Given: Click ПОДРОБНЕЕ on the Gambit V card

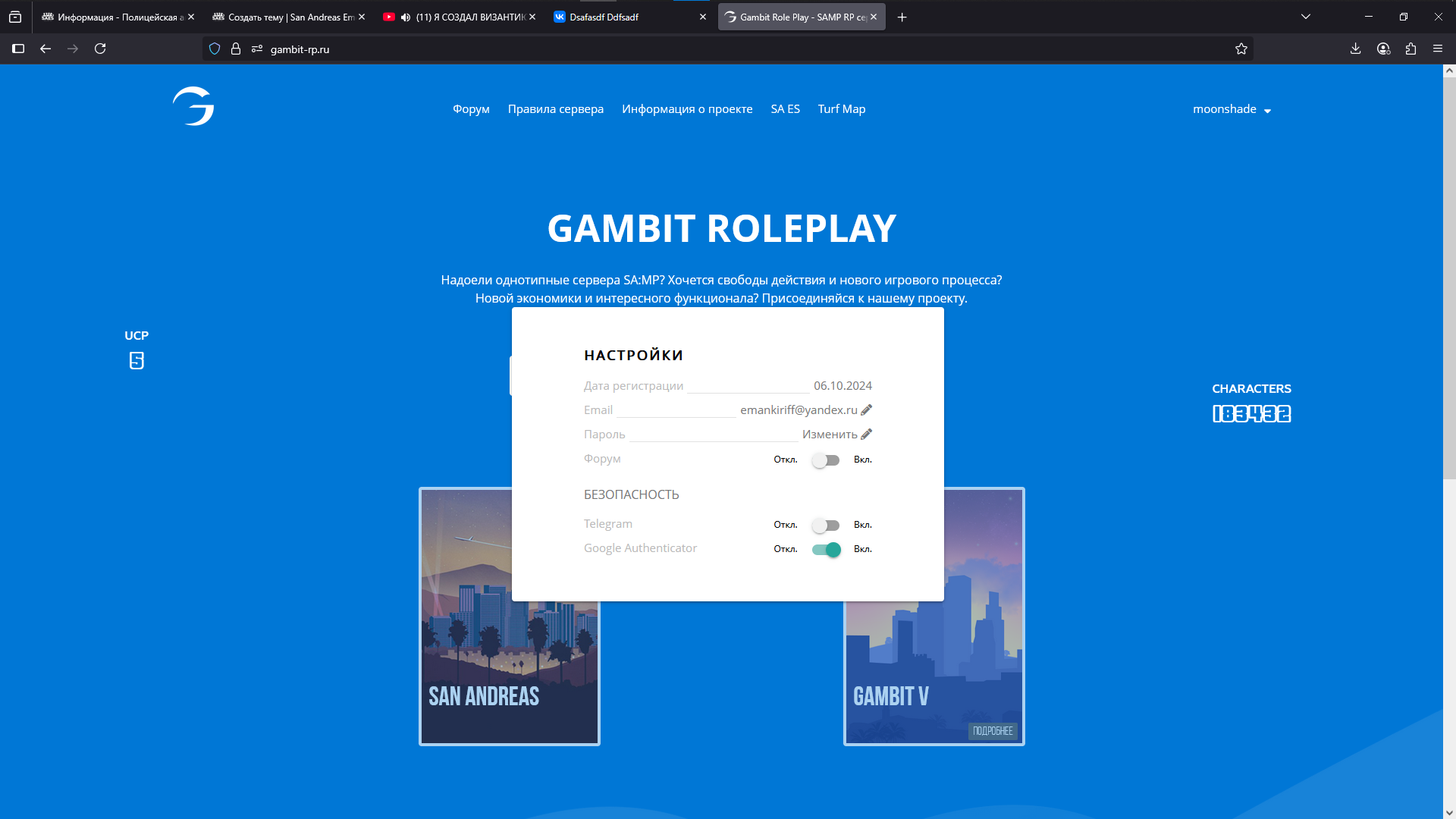Looking at the screenshot, I should (x=993, y=731).
